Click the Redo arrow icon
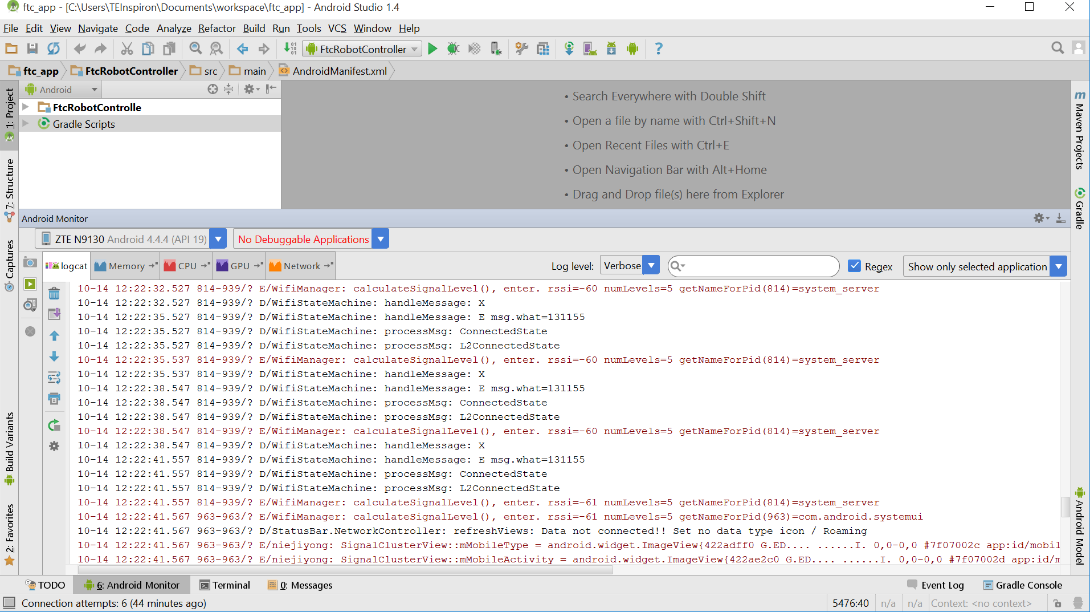The image size is (1090, 612). coord(101,49)
